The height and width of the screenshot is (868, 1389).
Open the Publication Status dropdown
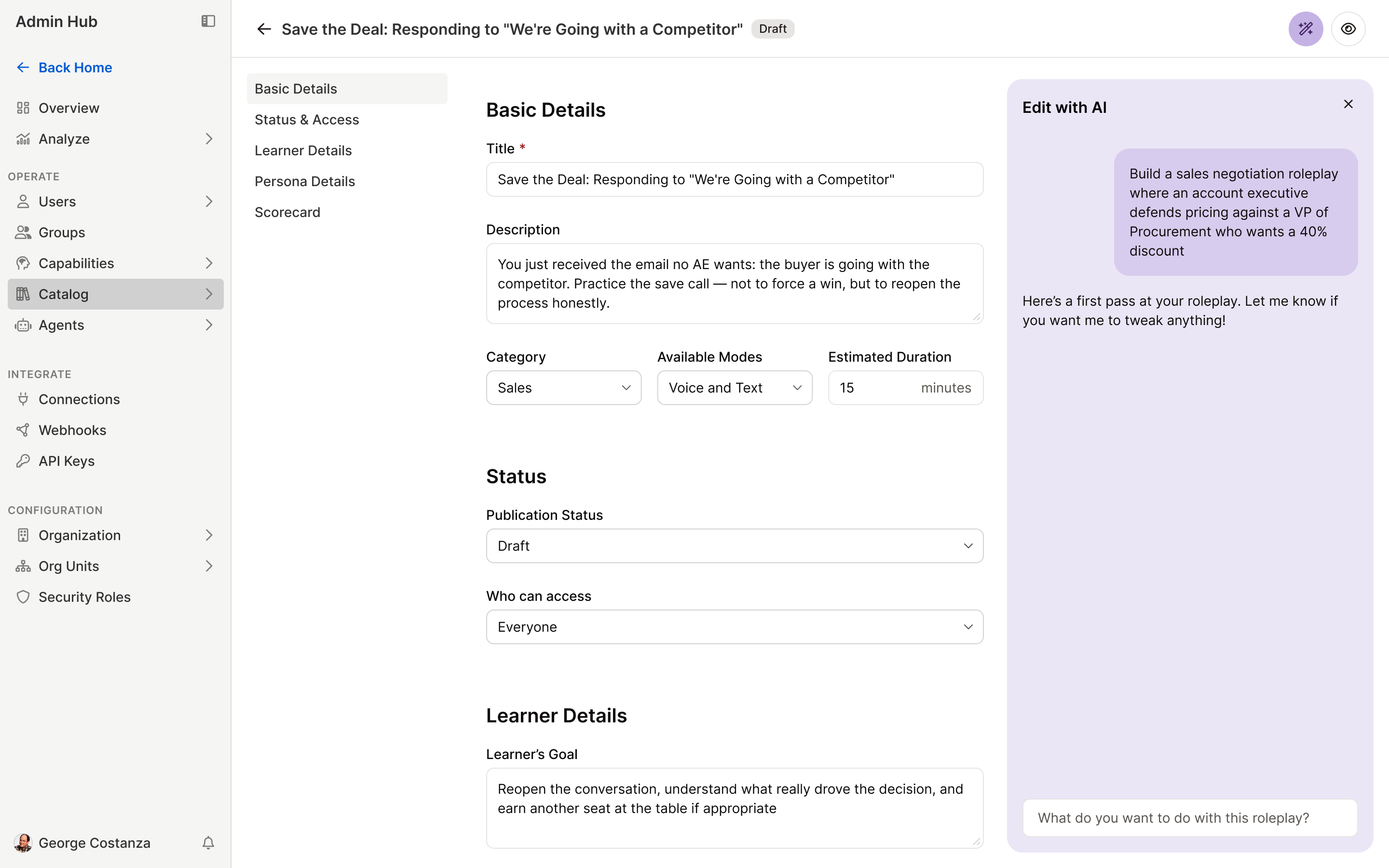tap(735, 546)
